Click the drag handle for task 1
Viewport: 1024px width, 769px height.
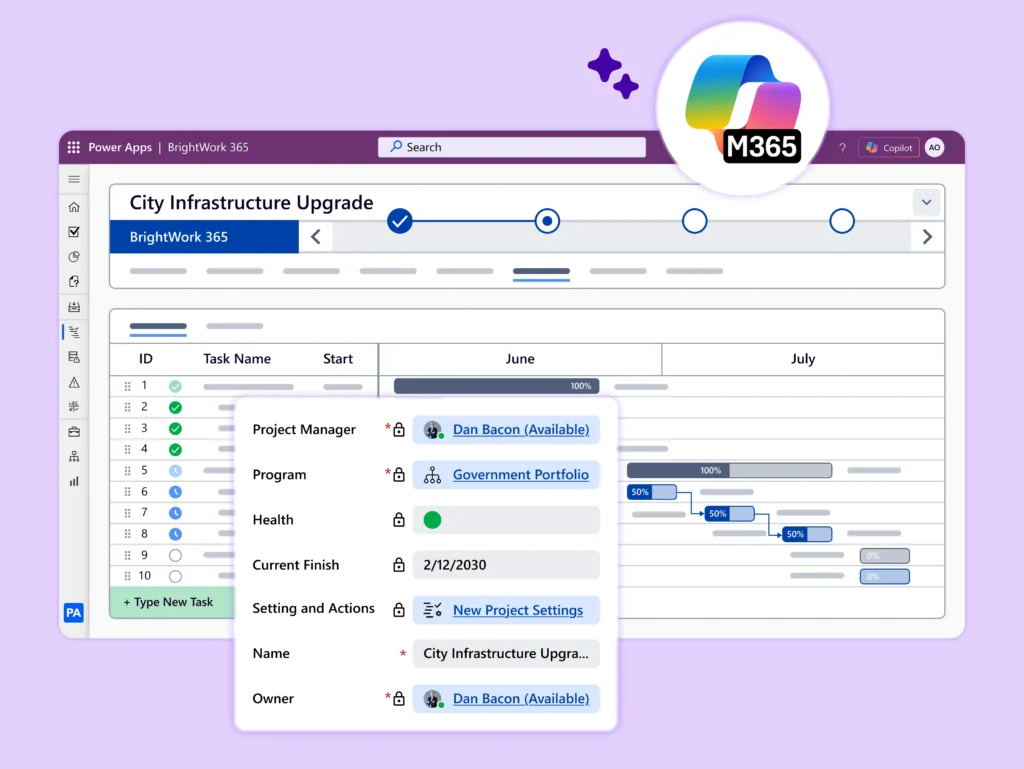pyautogui.click(x=127, y=386)
